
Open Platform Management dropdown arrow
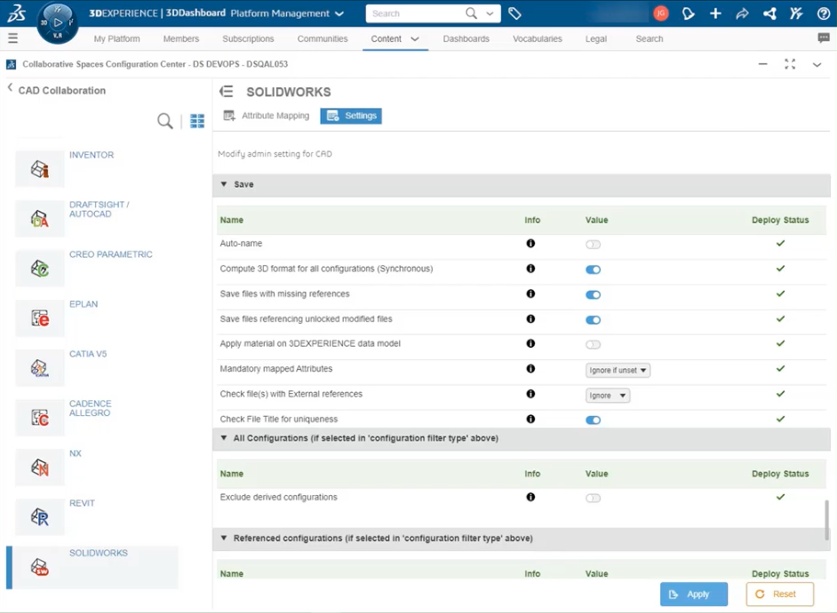click(x=339, y=14)
